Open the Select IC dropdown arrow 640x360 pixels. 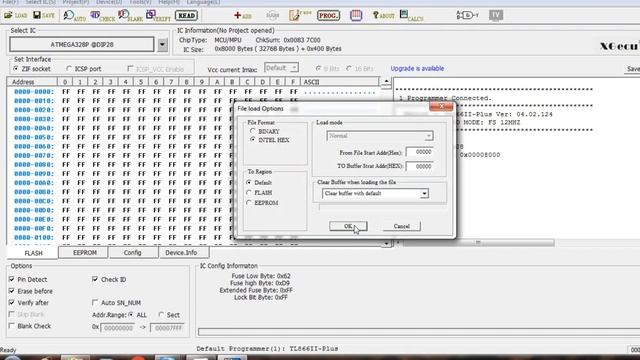click(x=162, y=44)
